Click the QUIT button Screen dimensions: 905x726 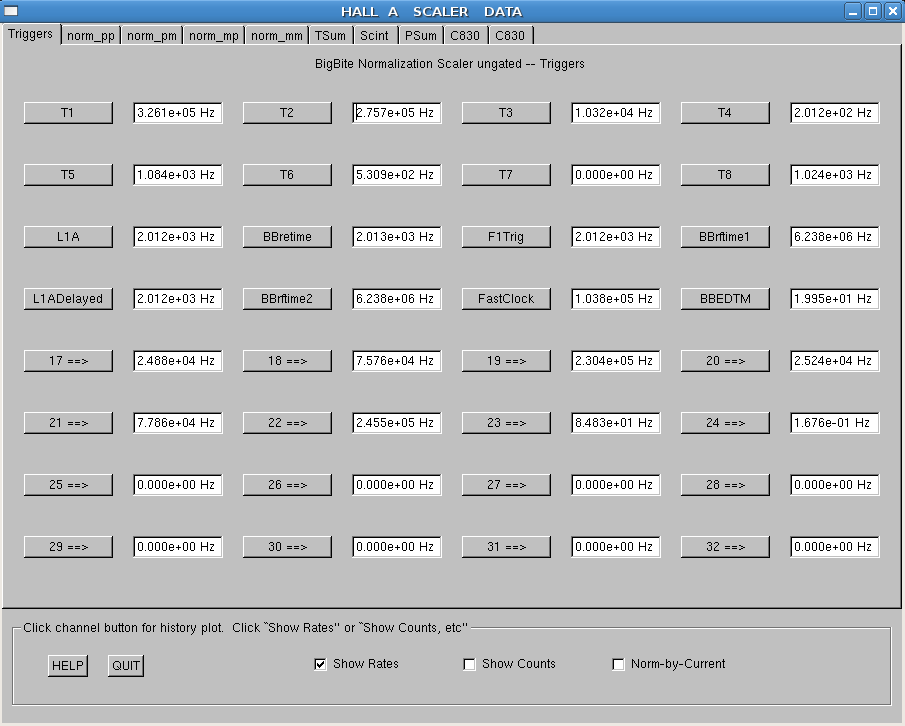pos(126,665)
